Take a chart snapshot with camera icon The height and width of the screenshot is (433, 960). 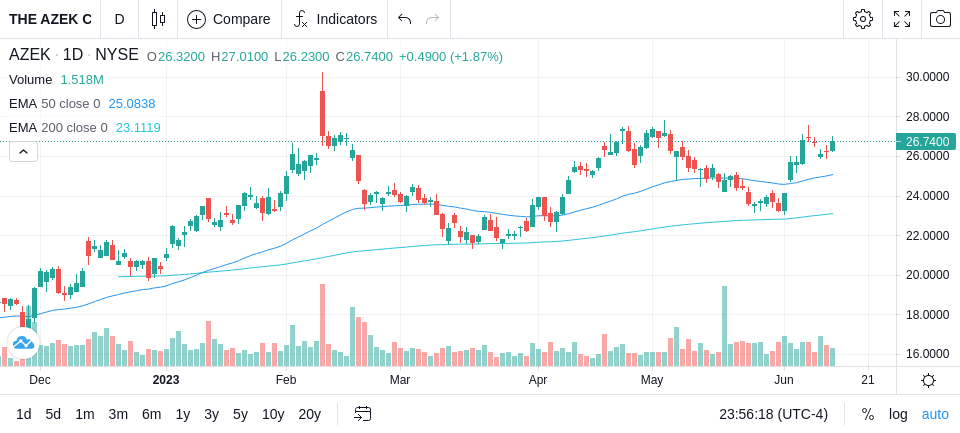[940, 19]
